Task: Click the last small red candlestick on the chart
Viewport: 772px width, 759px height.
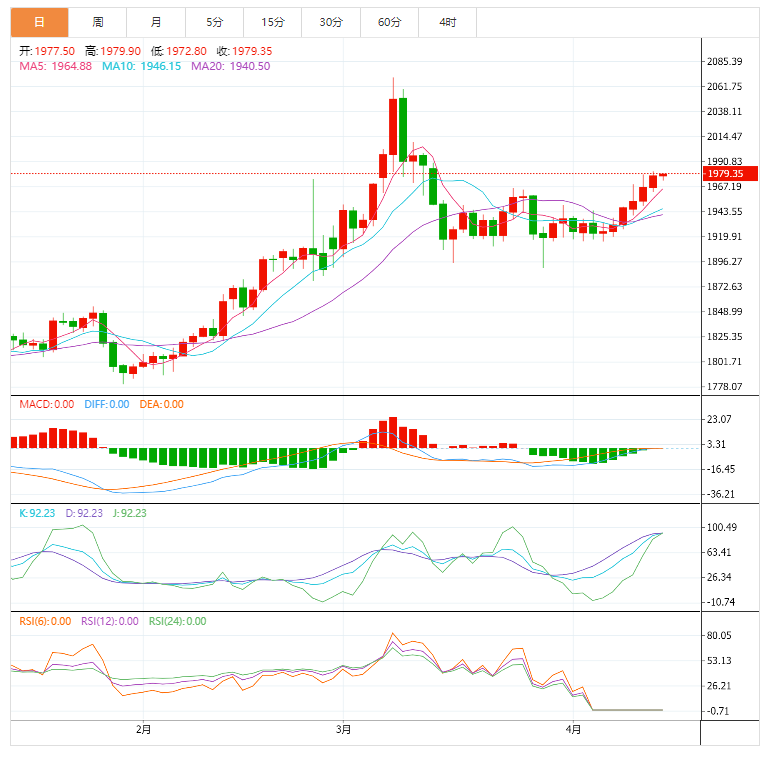Action: pos(663,175)
